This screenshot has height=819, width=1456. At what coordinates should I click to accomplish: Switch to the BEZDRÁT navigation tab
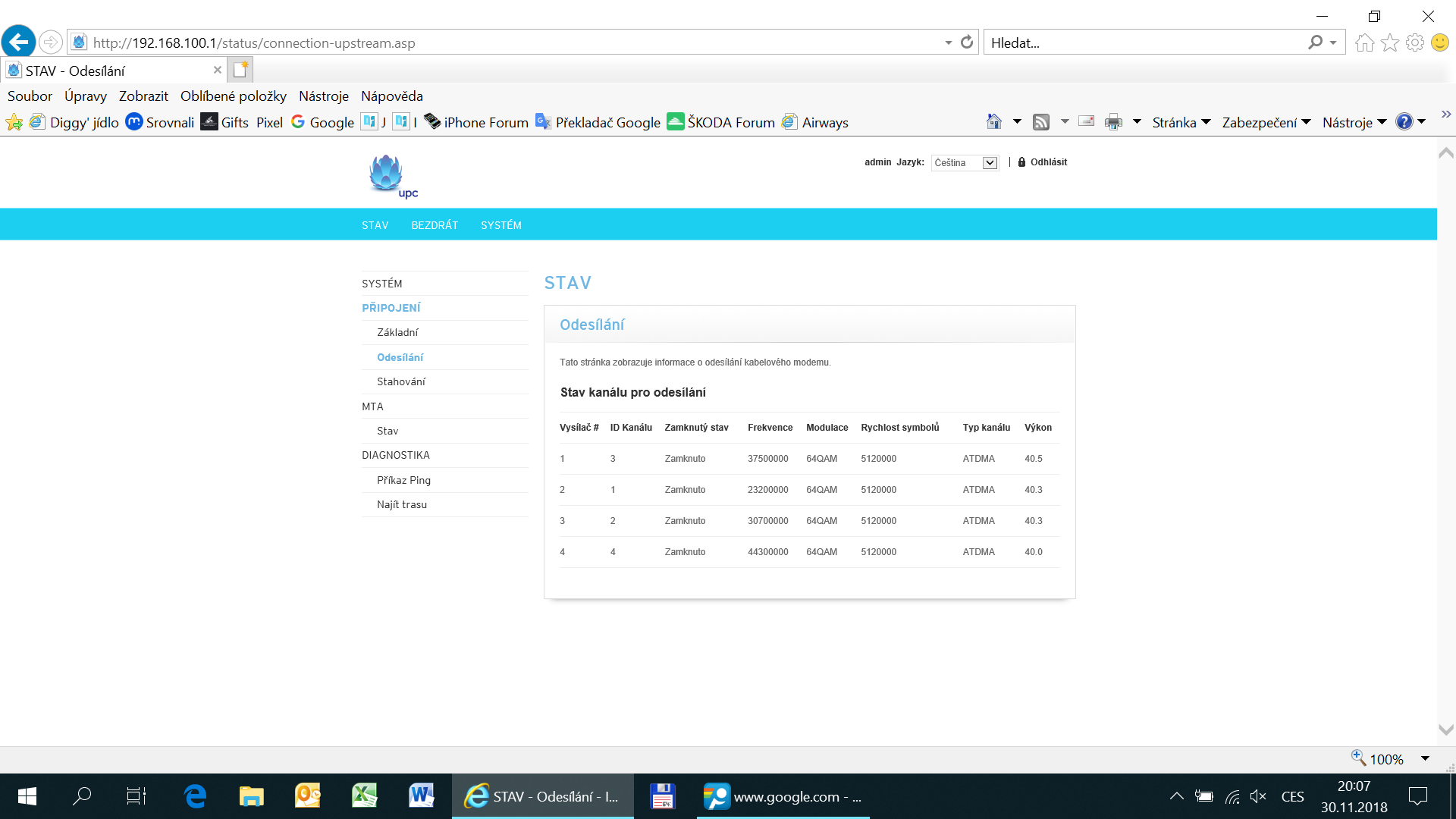(x=435, y=225)
